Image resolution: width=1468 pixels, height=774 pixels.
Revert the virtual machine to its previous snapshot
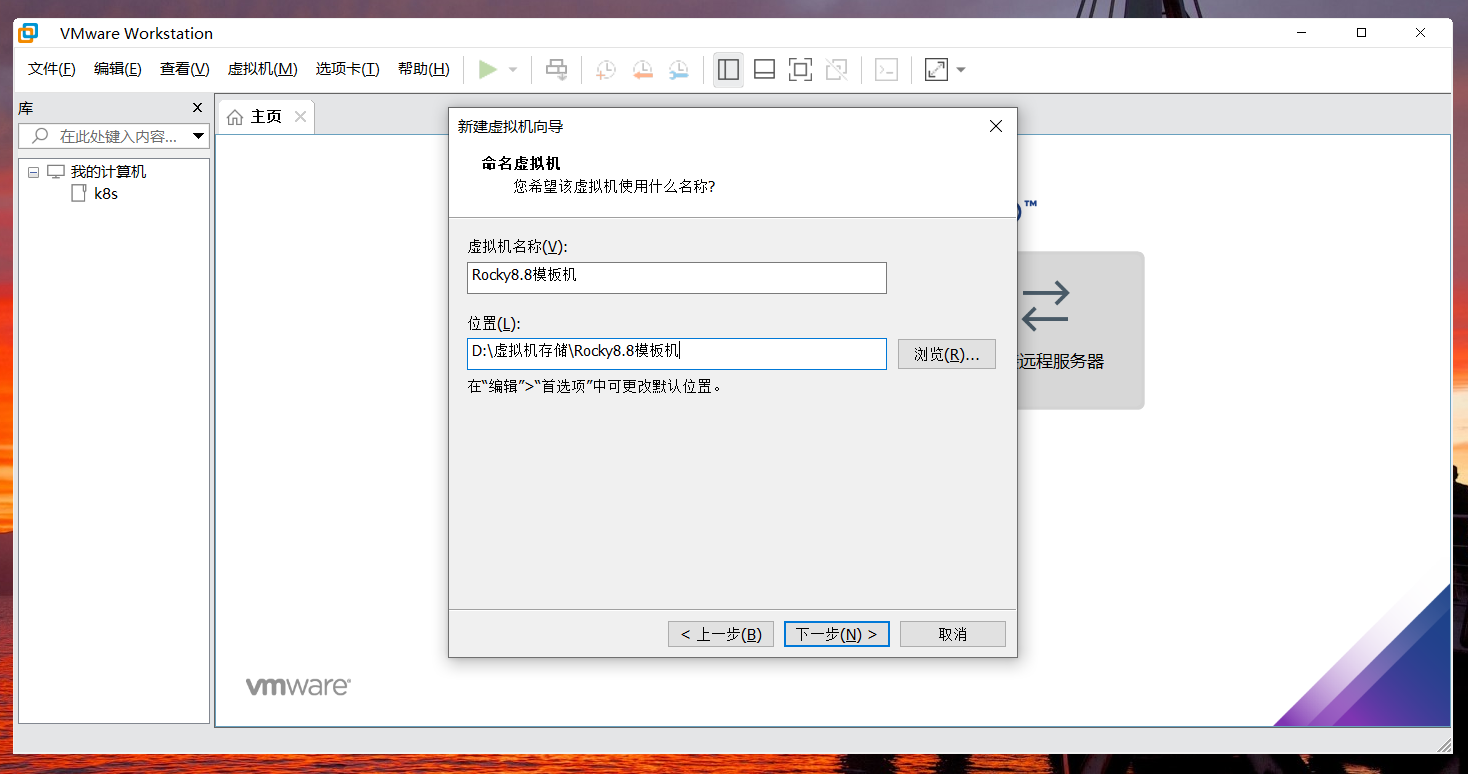pyautogui.click(x=642, y=69)
